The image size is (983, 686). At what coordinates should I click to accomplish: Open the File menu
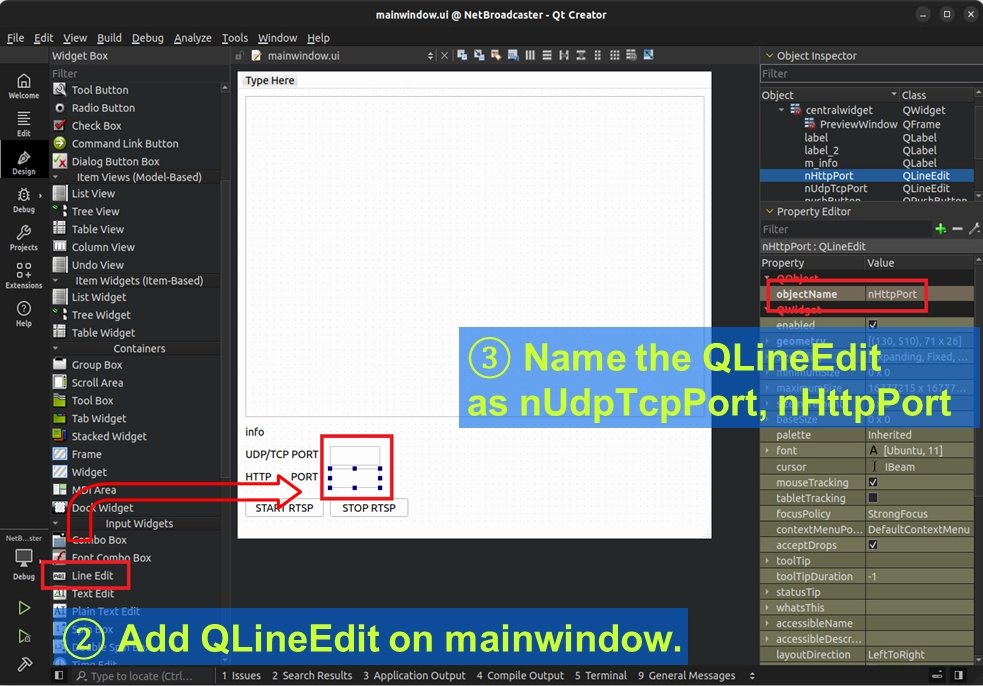coord(15,38)
